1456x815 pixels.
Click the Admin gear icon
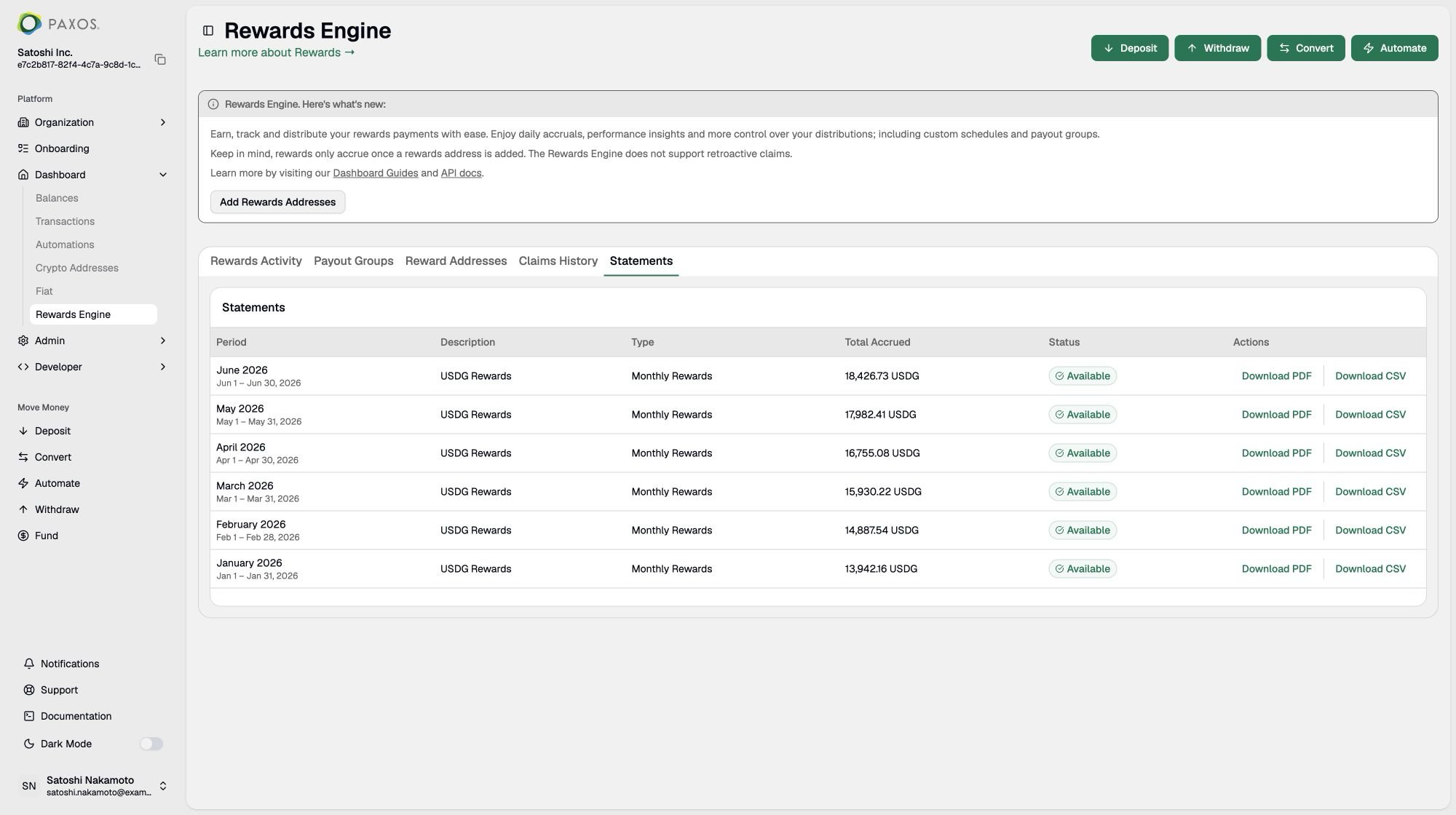click(x=23, y=341)
